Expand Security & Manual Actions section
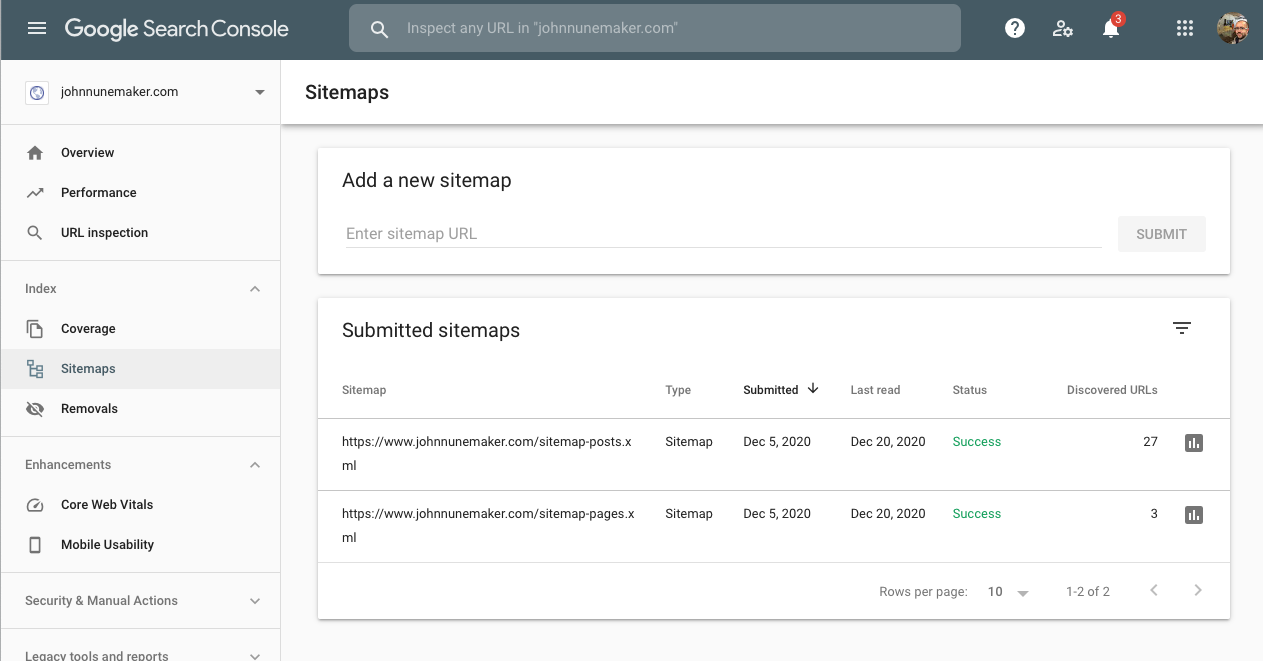This screenshot has width=1263, height=661. tap(255, 601)
